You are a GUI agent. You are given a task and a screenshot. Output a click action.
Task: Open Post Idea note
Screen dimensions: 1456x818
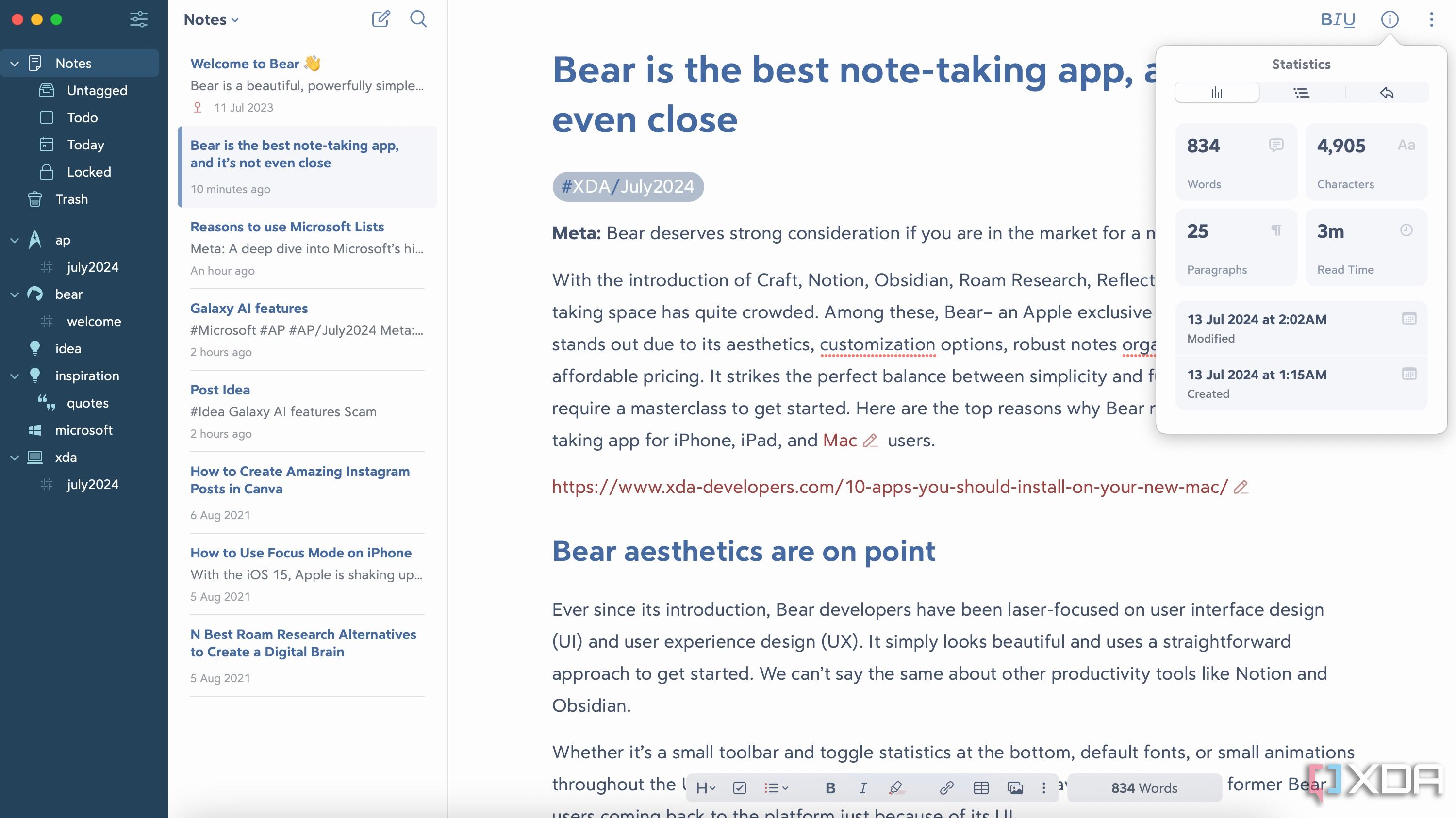pos(308,411)
